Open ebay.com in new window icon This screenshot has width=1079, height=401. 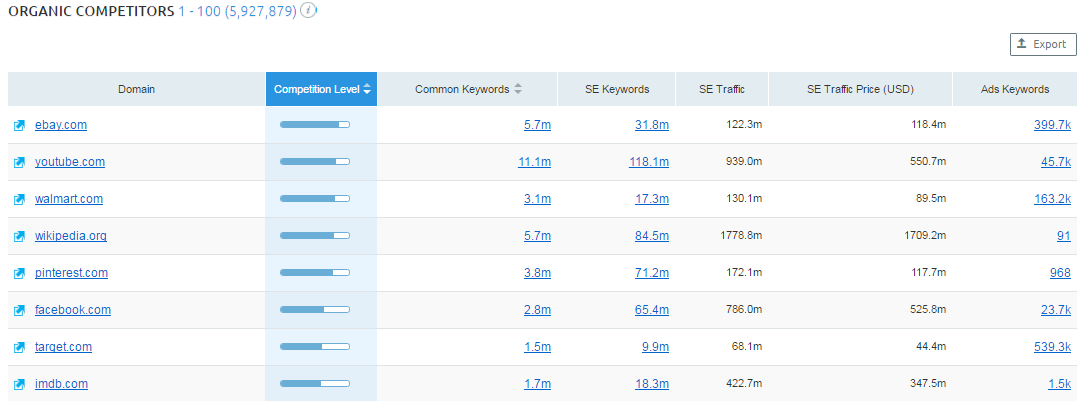coord(20,125)
